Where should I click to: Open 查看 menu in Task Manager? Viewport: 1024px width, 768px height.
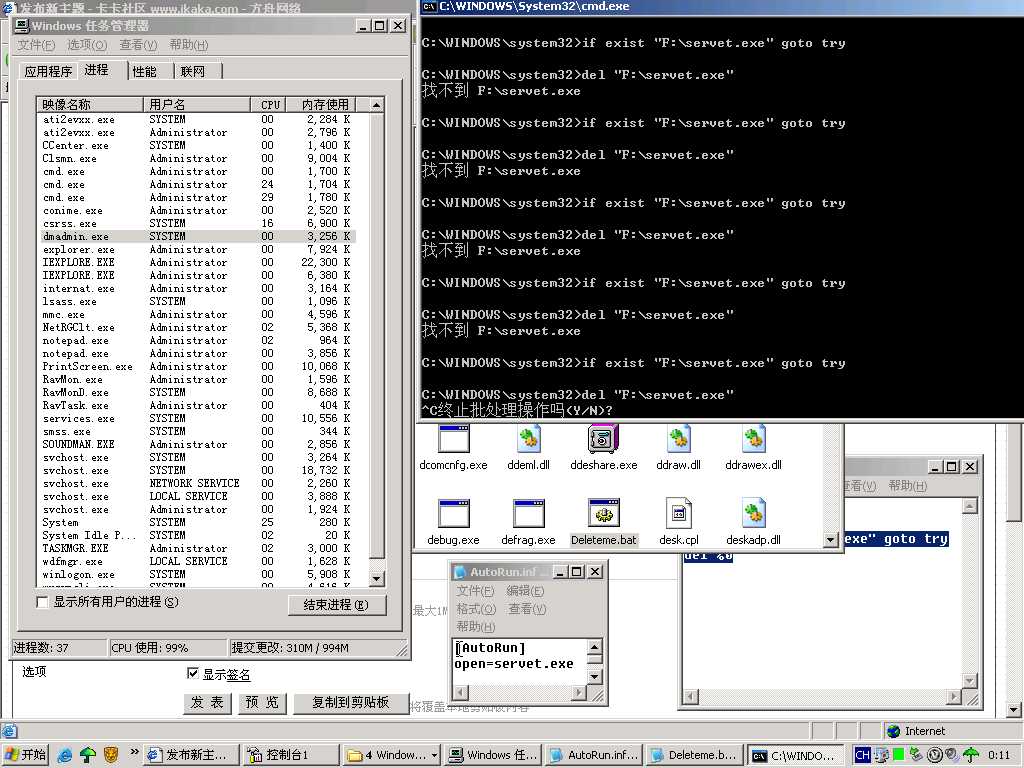138,44
